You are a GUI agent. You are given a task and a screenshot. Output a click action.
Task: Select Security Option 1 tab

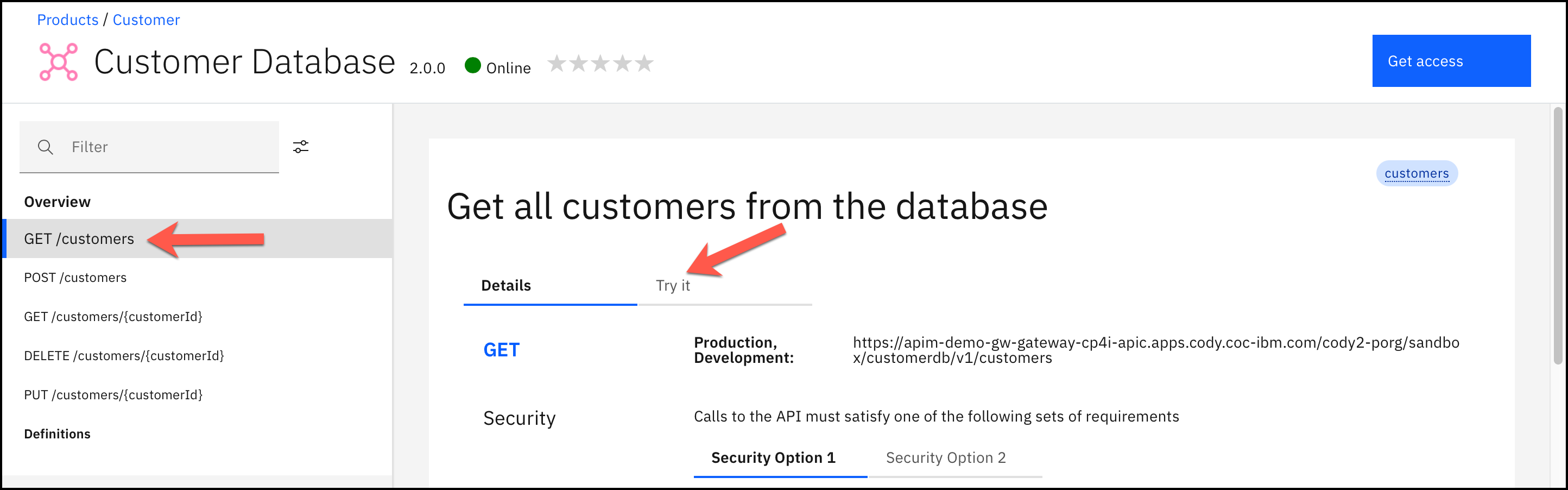pyautogui.click(x=773, y=458)
